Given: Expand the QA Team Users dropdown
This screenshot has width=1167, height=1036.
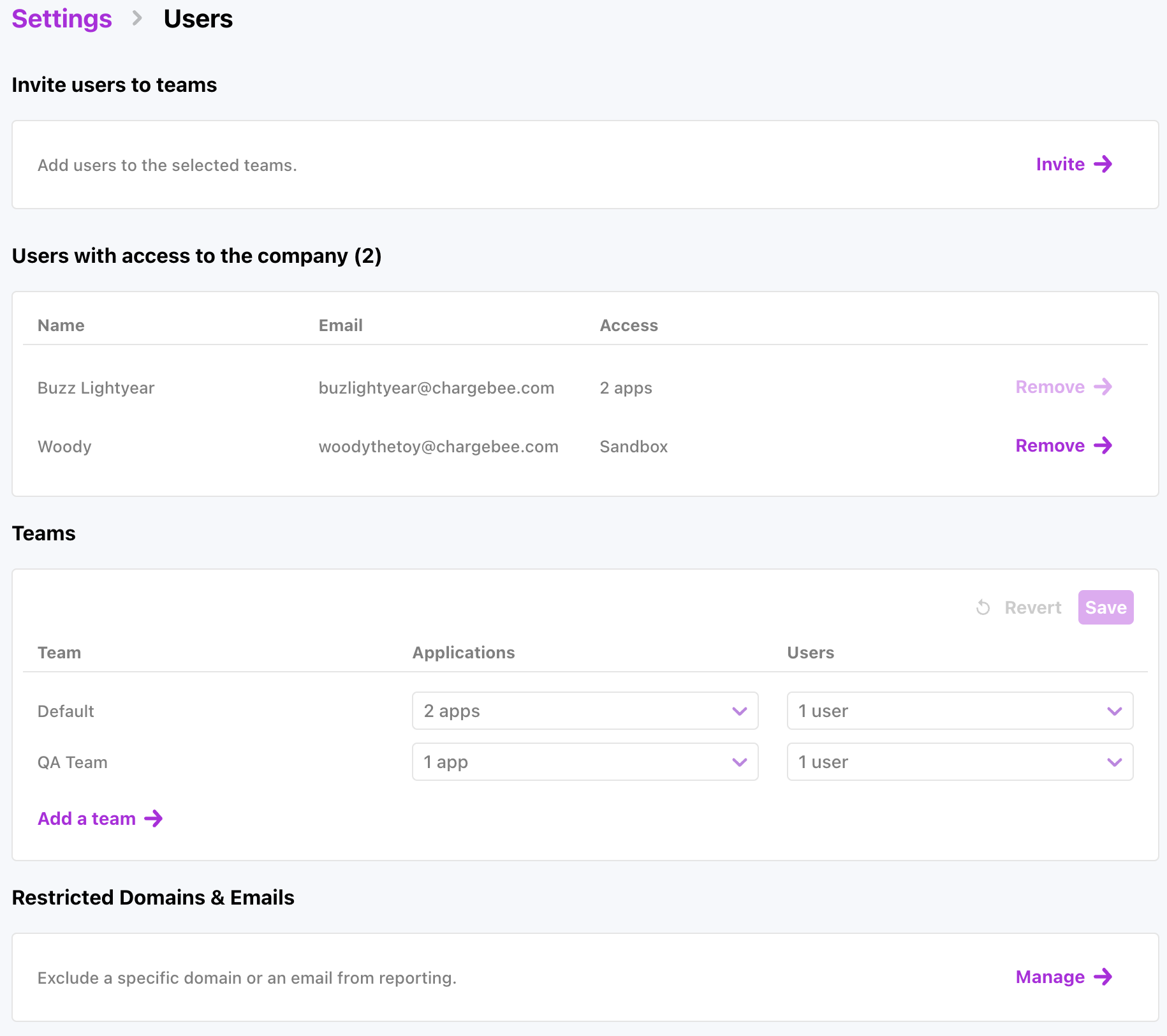Looking at the screenshot, I should [x=959, y=762].
